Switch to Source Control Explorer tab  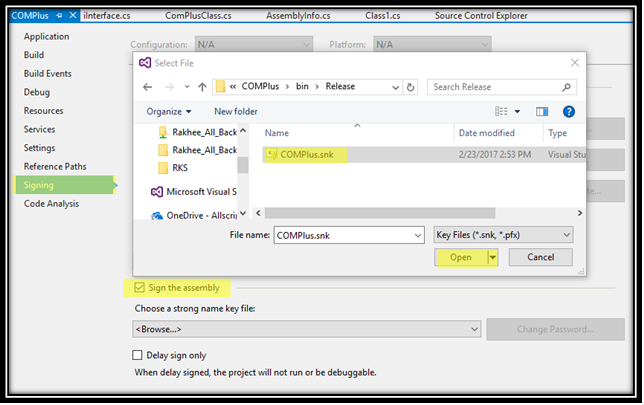click(481, 16)
